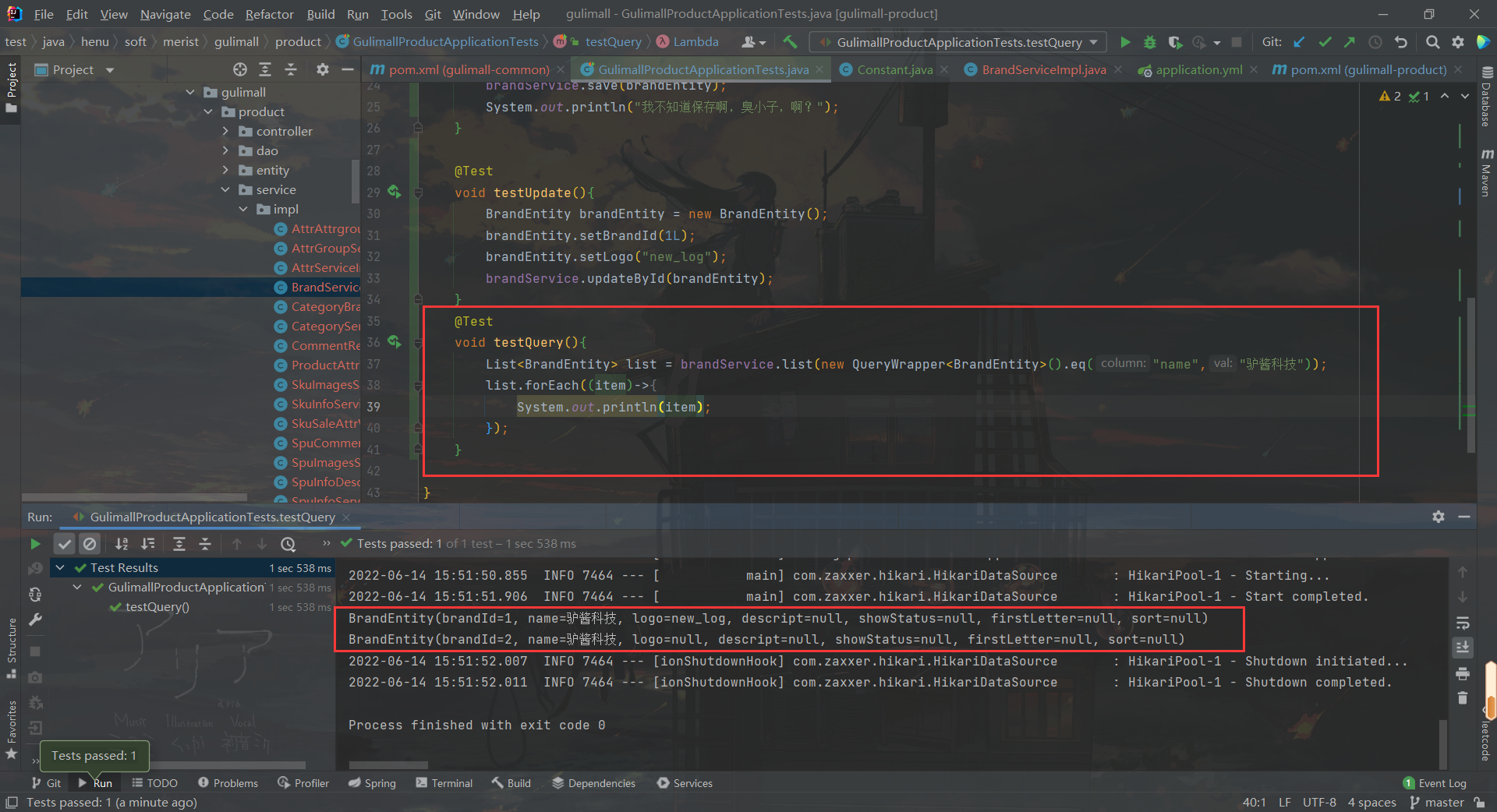Switch to the Constant.java editor tab
Screen dimensions: 1497x812
click(x=894, y=70)
